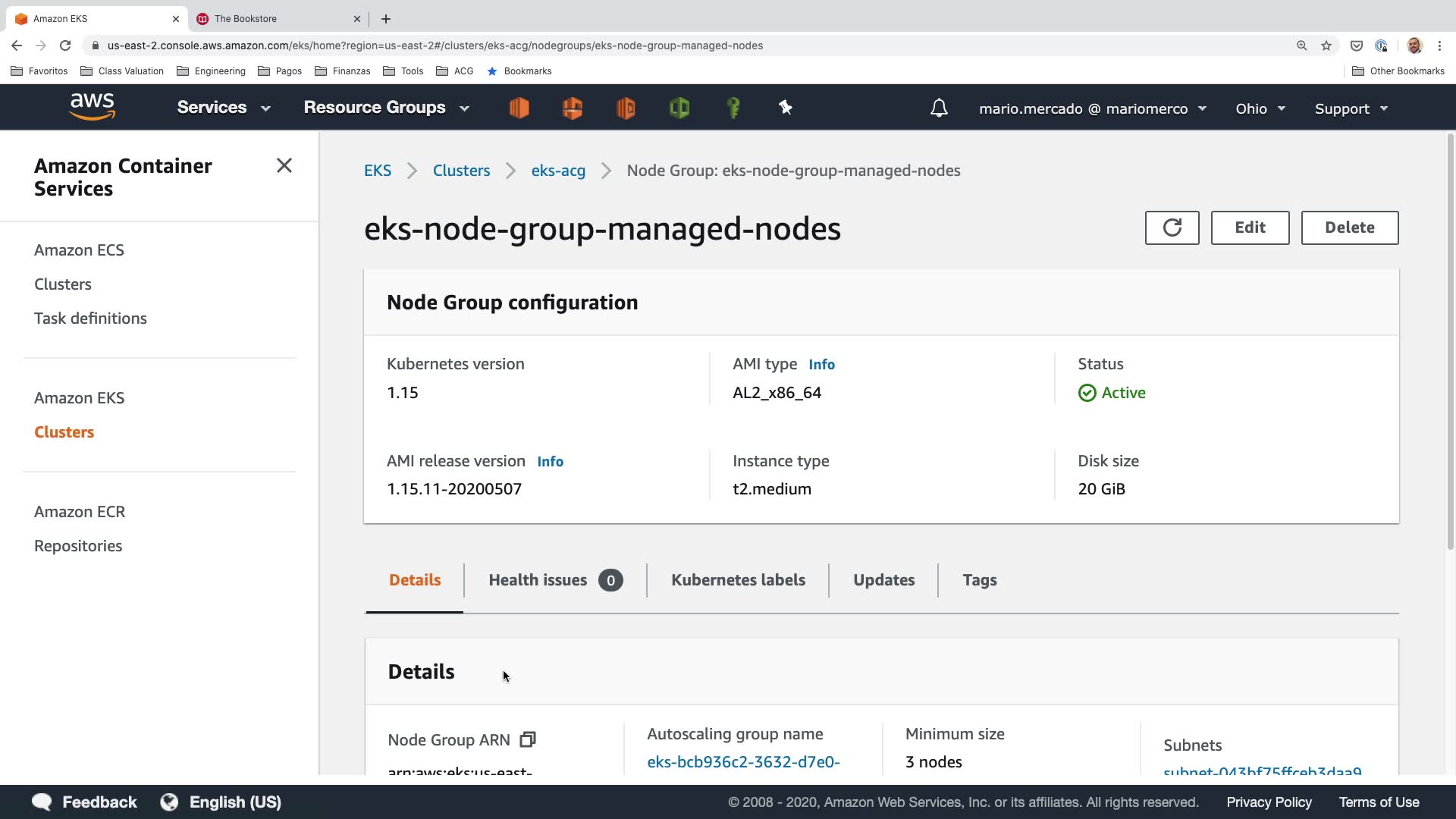The image size is (1456, 819).
Task: Open the green service shortcut icon in navbar
Action: pos(679,108)
